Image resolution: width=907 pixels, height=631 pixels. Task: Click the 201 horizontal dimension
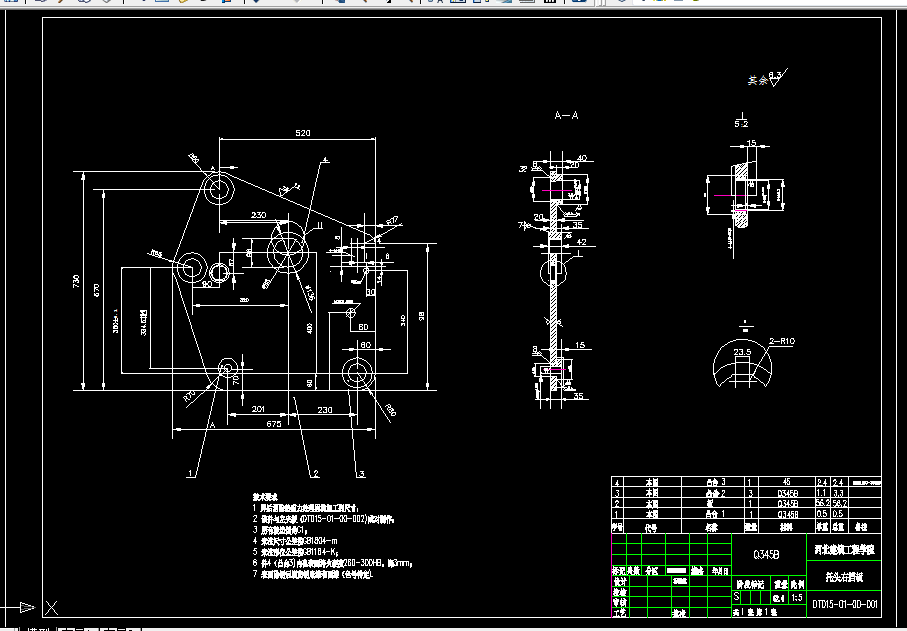coord(258,409)
